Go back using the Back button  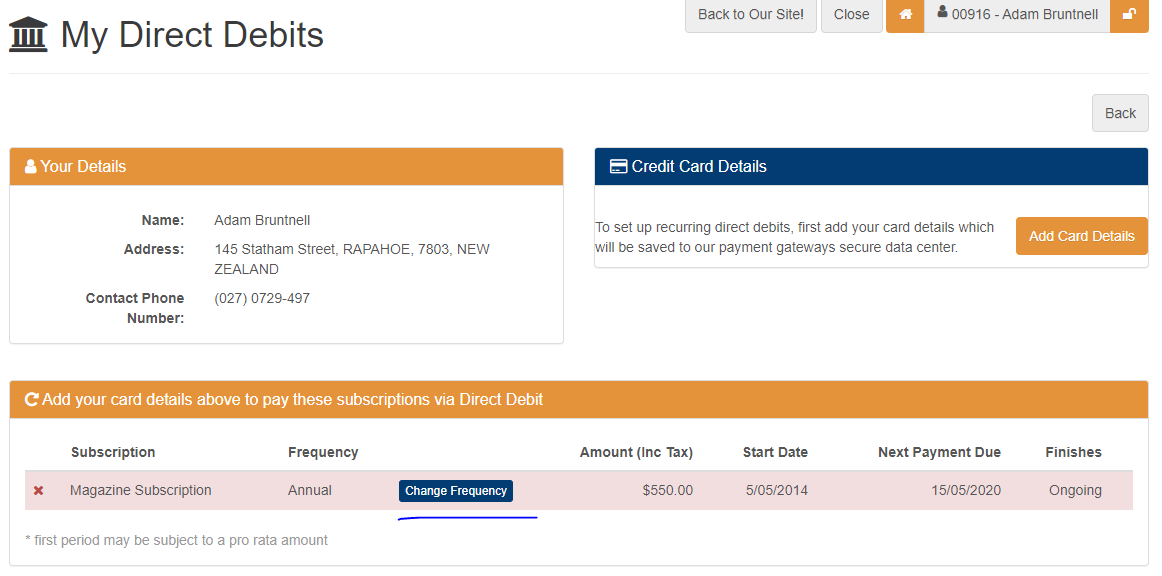pos(1119,113)
